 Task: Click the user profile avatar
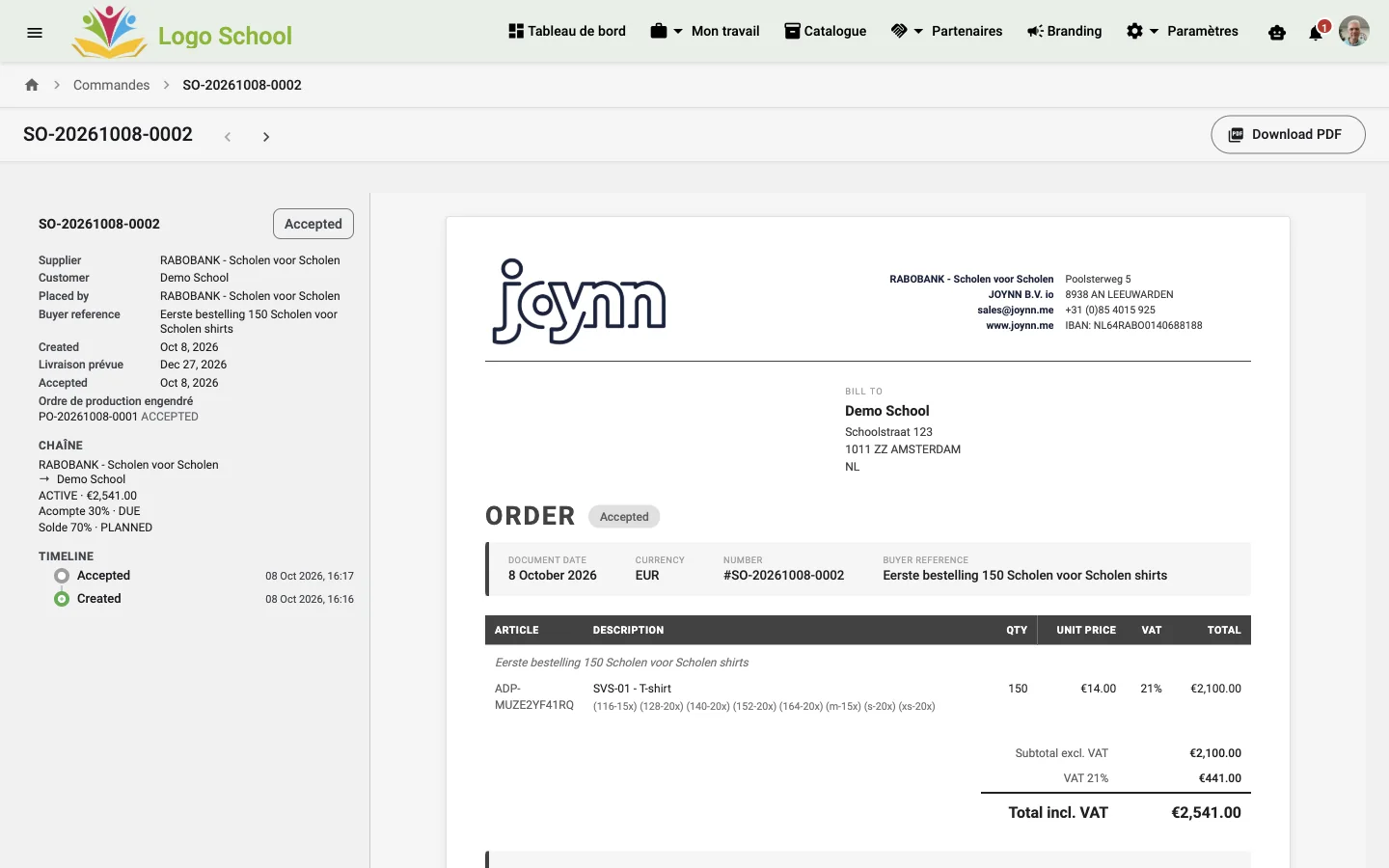pos(1354,31)
